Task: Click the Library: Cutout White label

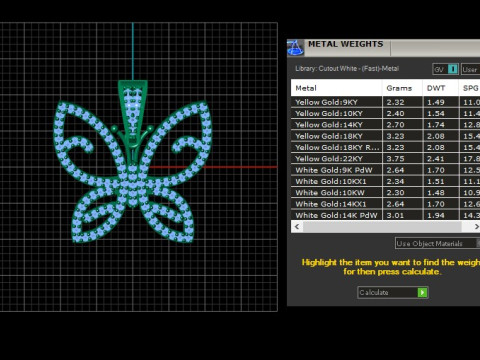Action: (x=347, y=69)
